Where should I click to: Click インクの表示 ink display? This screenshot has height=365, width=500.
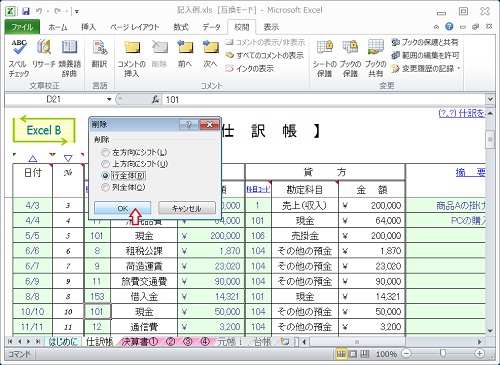249,68
